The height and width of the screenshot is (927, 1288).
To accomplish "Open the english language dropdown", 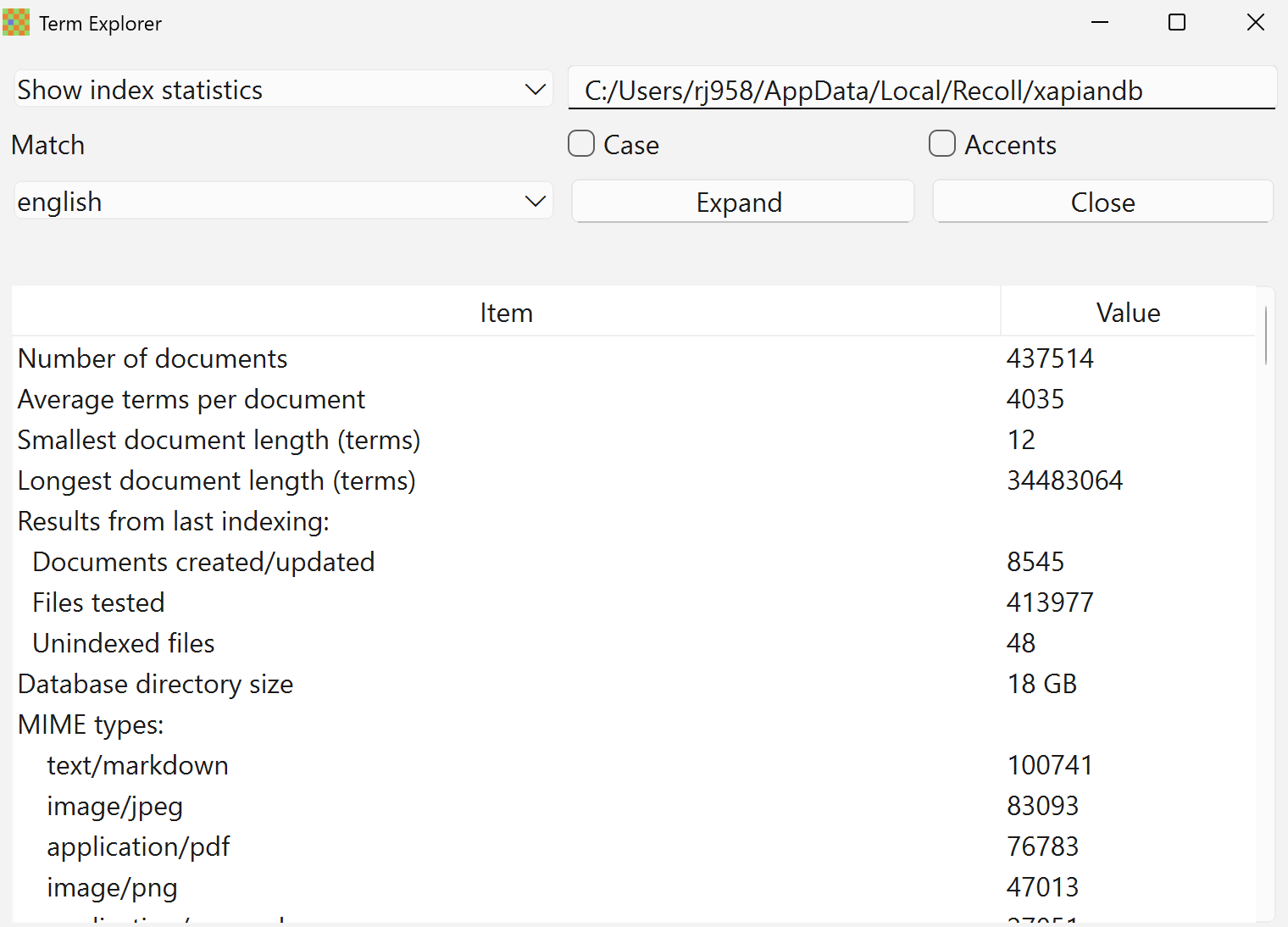I will [283, 202].
